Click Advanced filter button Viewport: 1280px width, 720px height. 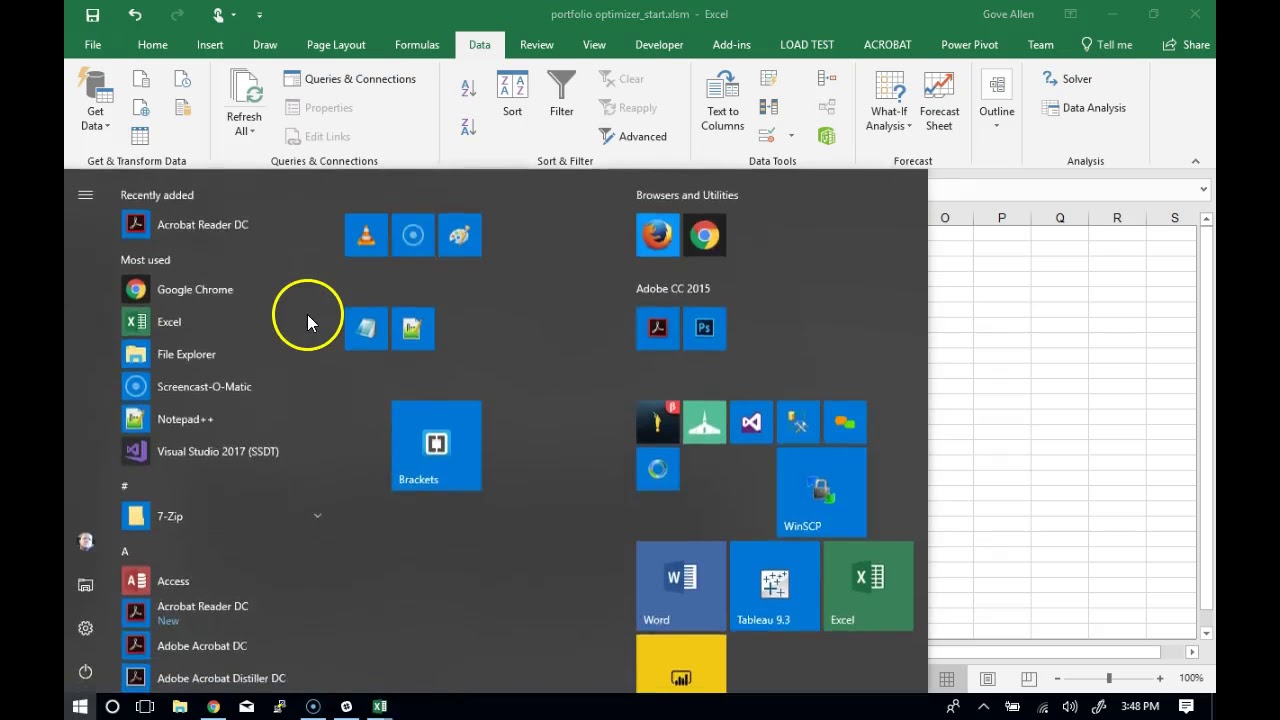coord(633,136)
